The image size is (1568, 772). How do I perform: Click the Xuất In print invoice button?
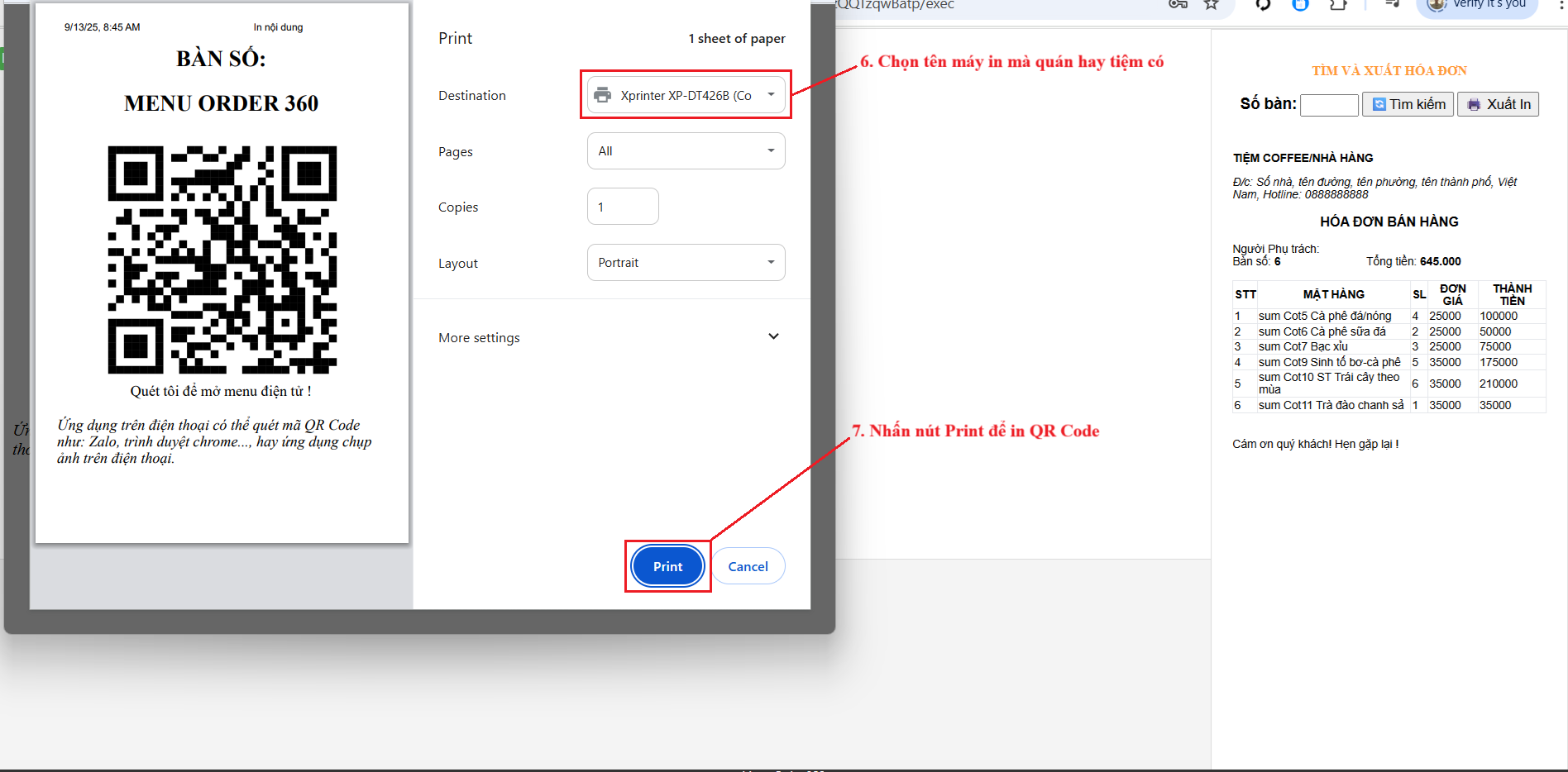click(x=1498, y=104)
